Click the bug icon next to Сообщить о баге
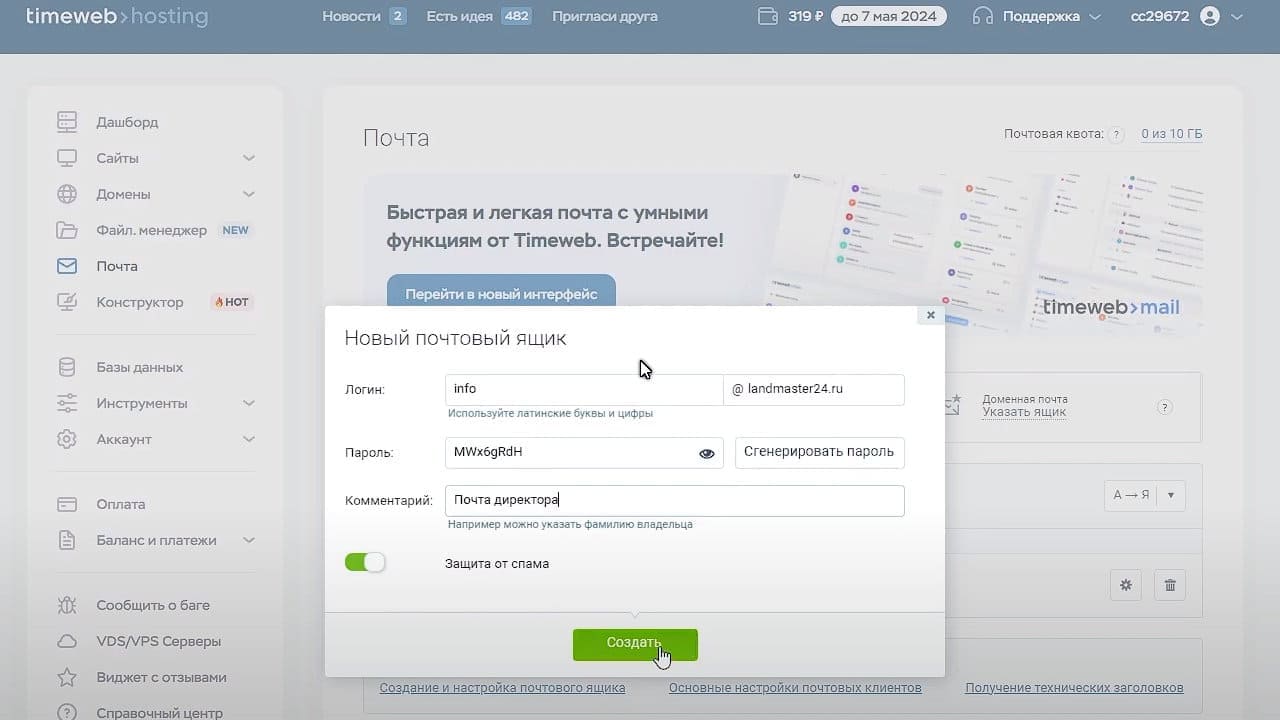 (67, 605)
